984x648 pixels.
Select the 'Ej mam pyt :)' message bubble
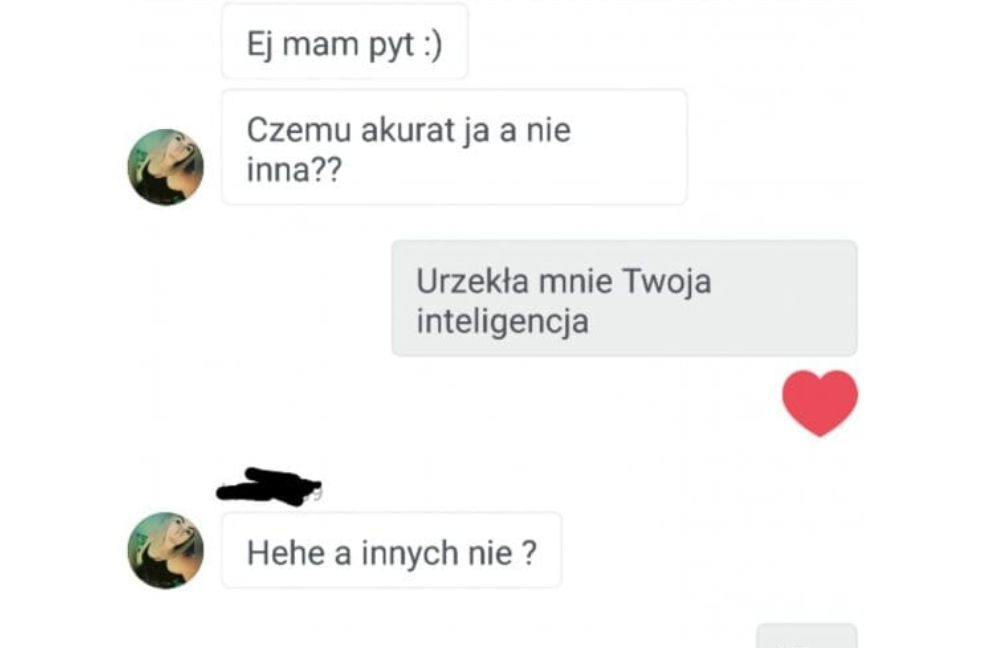coord(345,41)
